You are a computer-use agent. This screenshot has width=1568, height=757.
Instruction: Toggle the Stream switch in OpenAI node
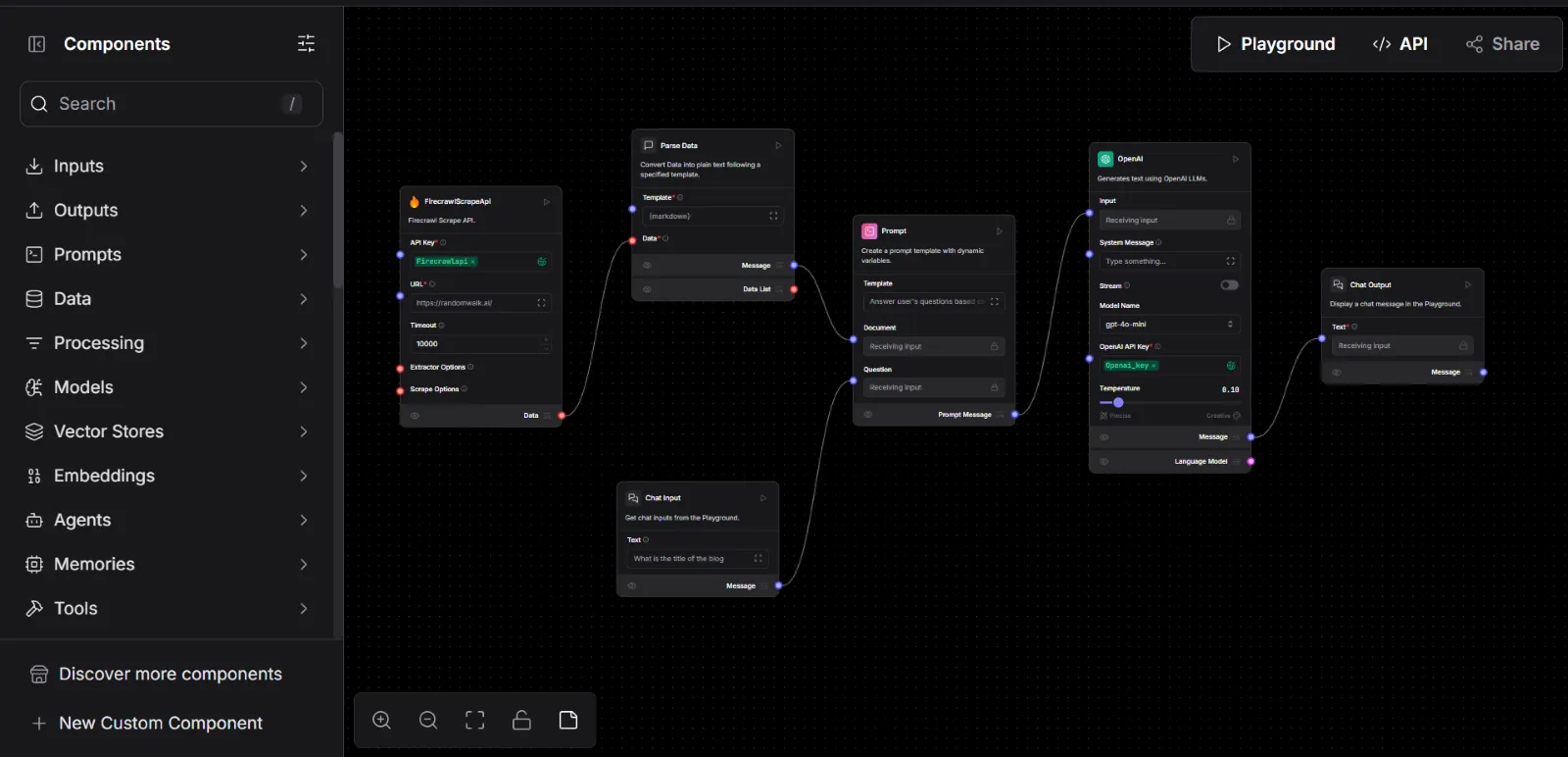click(x=1229, y=285)
